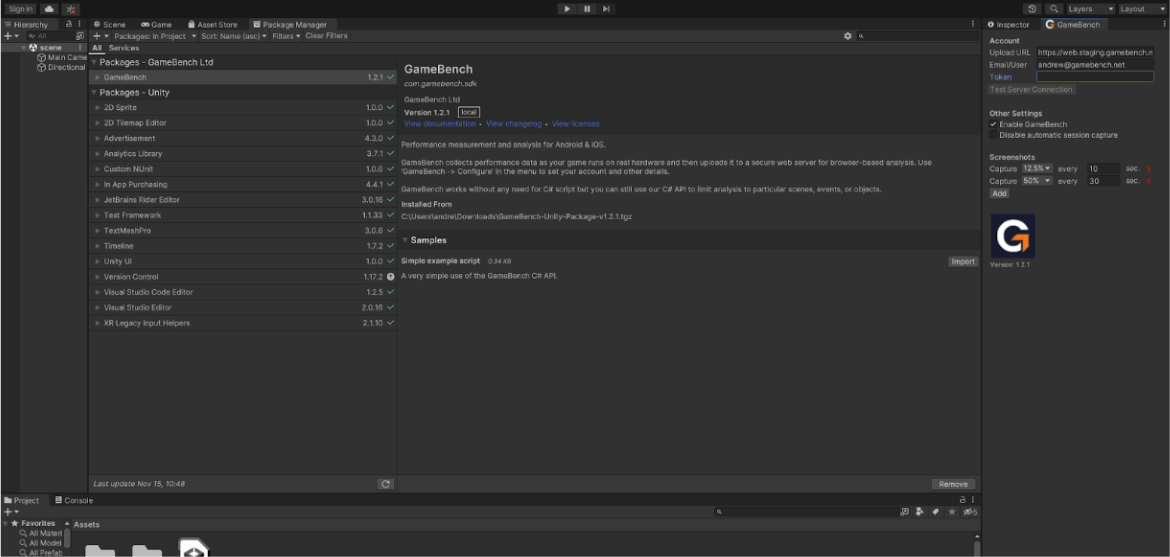Open the Packages: In Project dropdown
1170x557 pixels.
pos(155,36)
